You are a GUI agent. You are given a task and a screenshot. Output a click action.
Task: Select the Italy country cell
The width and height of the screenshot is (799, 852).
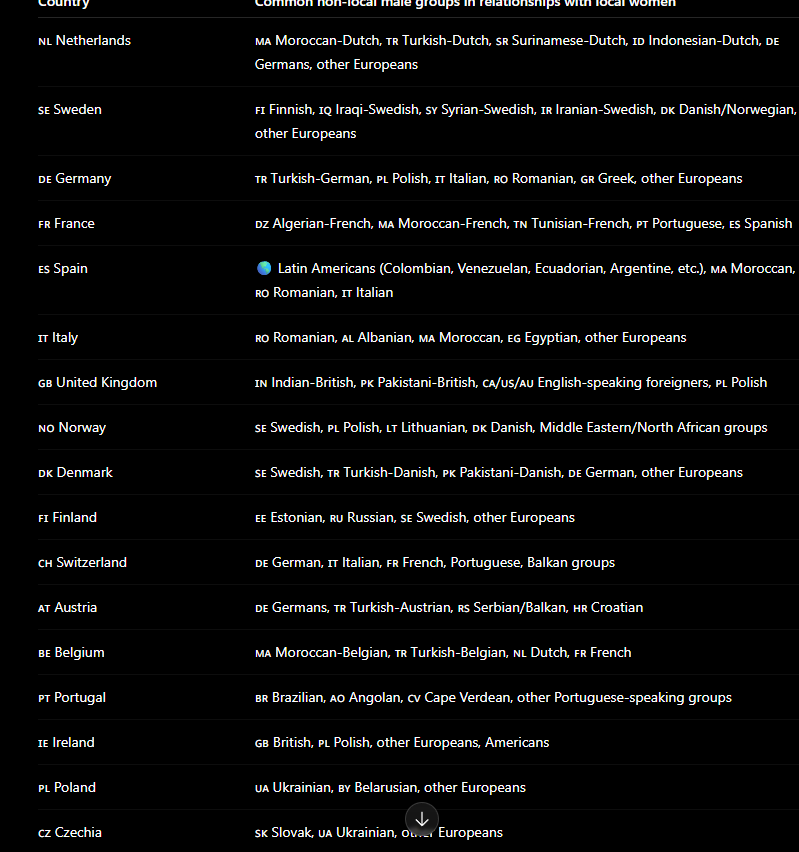click(58, 338)
